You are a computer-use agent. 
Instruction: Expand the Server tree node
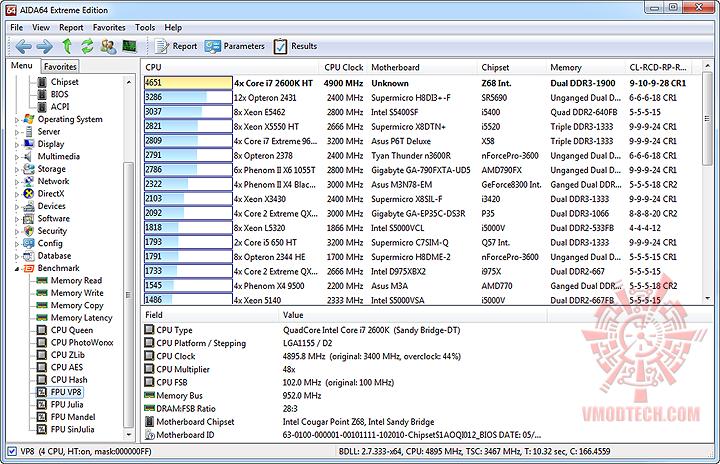point(17,132)
